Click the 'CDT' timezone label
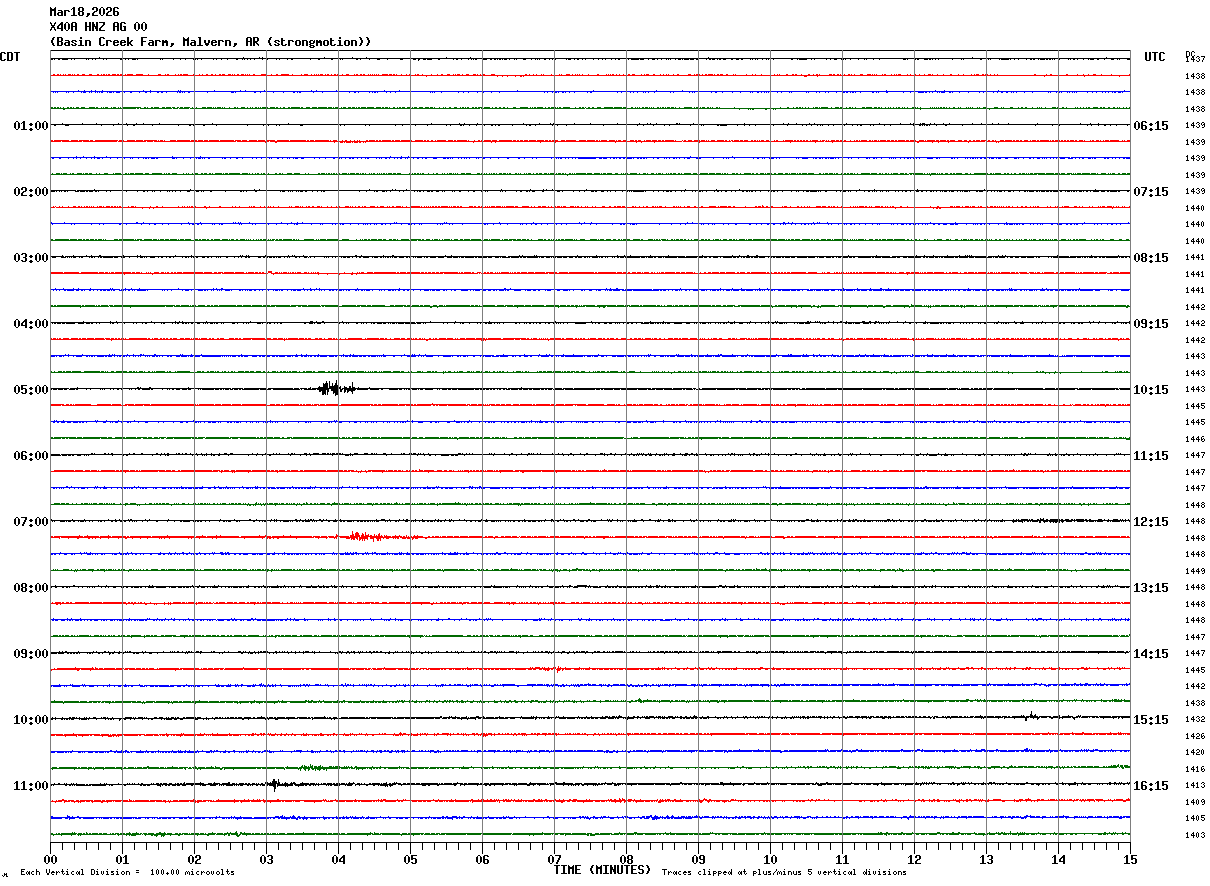The width and height of the screenshot is (1210, 886). click(10, 57)
